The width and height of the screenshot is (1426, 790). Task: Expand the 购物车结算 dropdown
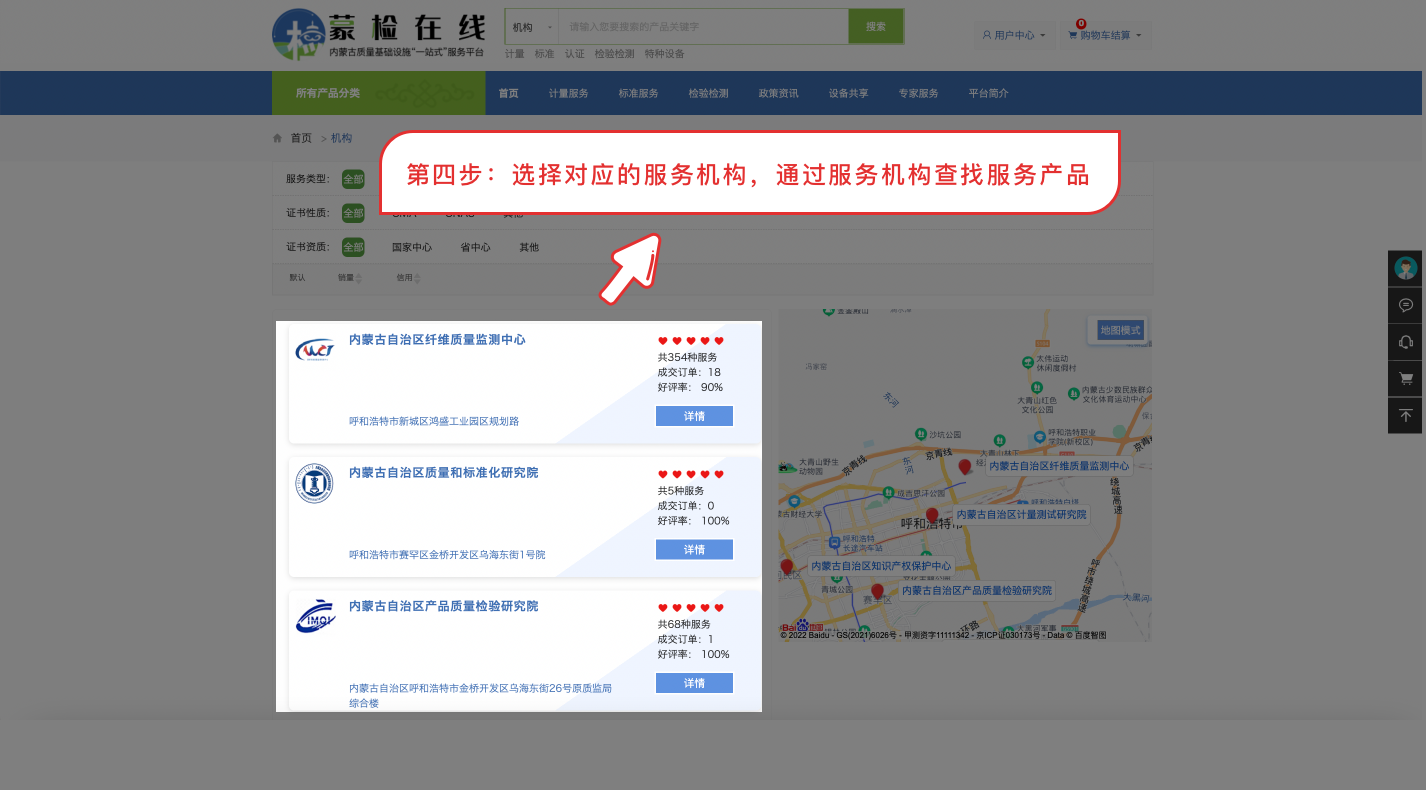tap(1105, 35)
